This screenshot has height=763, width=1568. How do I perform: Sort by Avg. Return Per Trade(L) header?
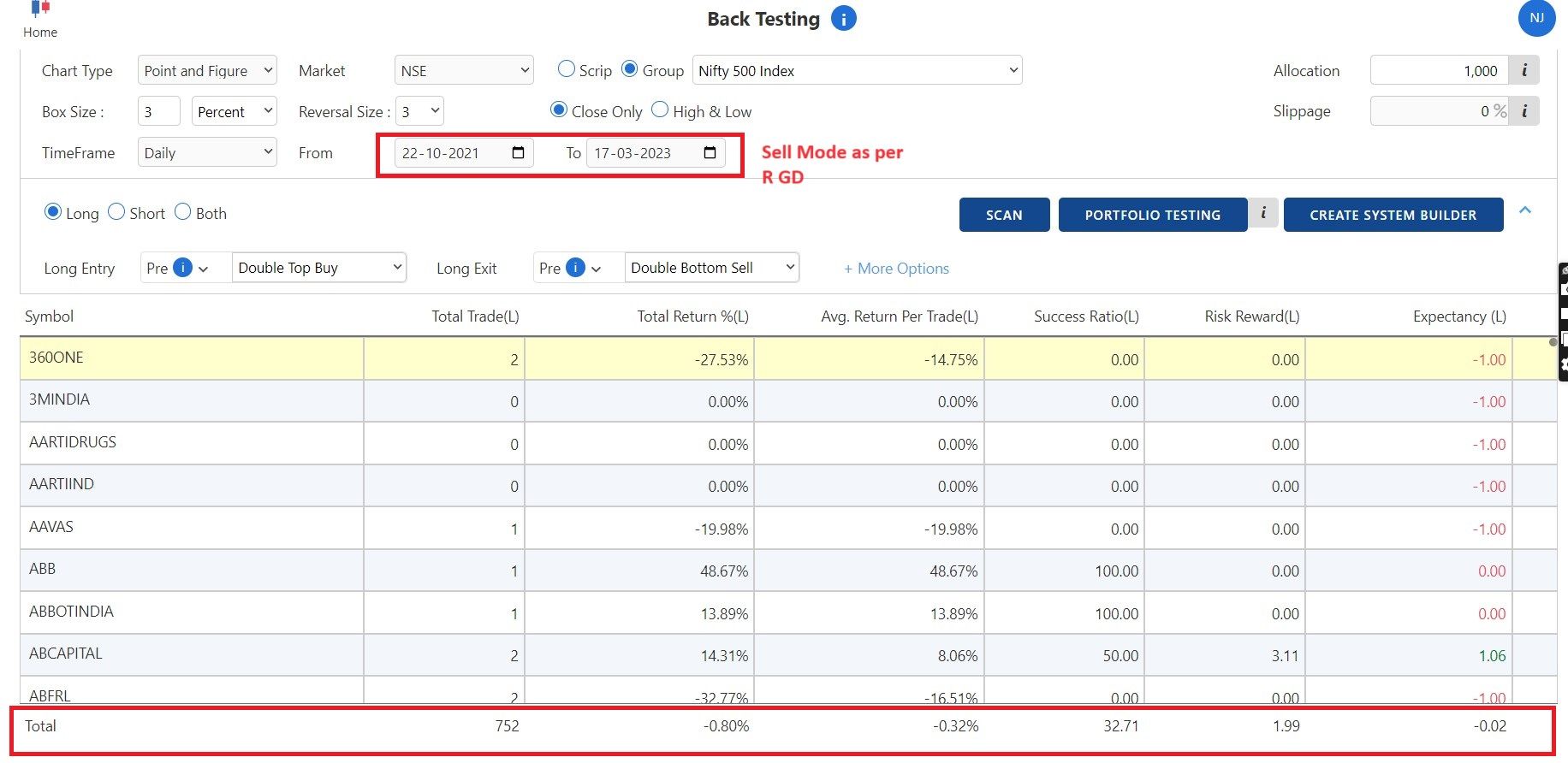[x=900, y=316]
